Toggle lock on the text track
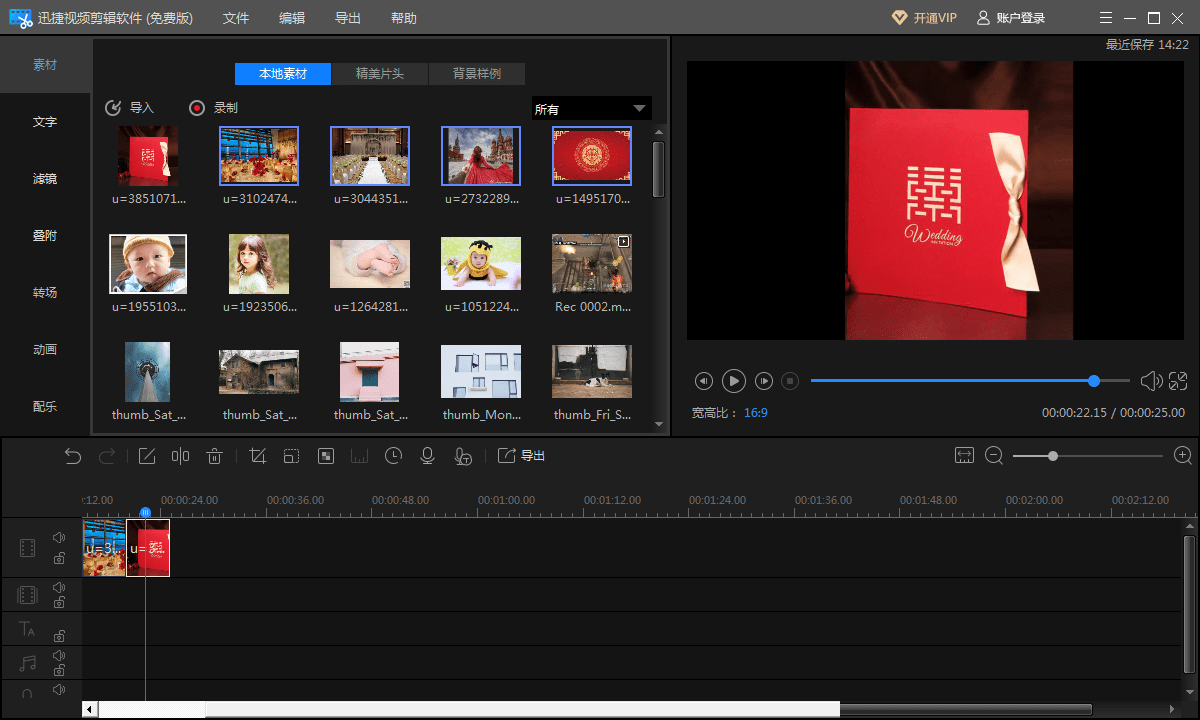 coord(59,636)
